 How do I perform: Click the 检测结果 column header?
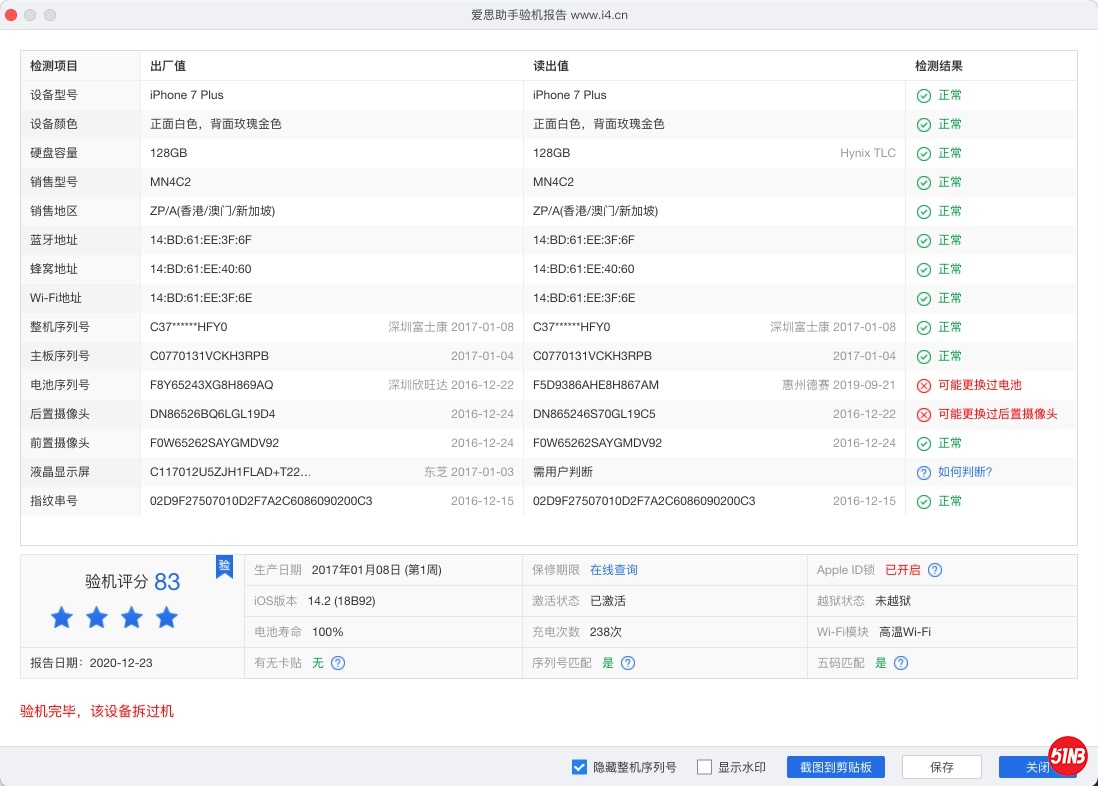pos(939,66)
